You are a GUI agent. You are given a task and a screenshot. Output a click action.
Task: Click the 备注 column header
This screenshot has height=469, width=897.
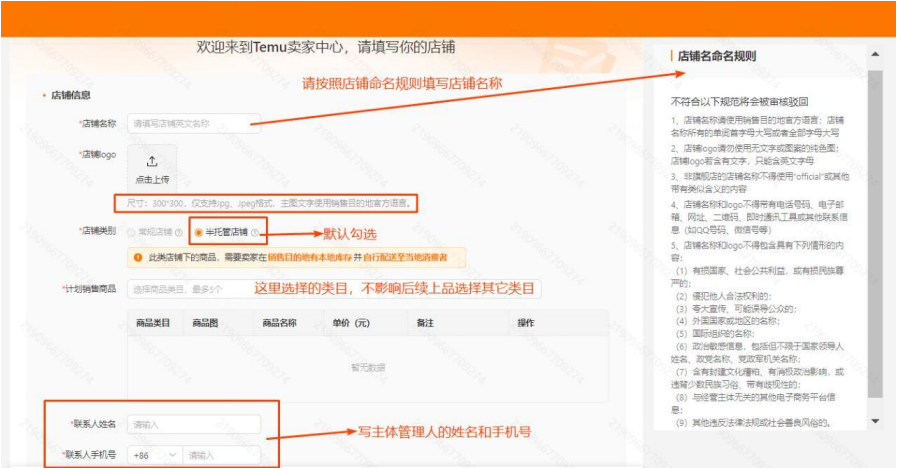tap(425, 323)
